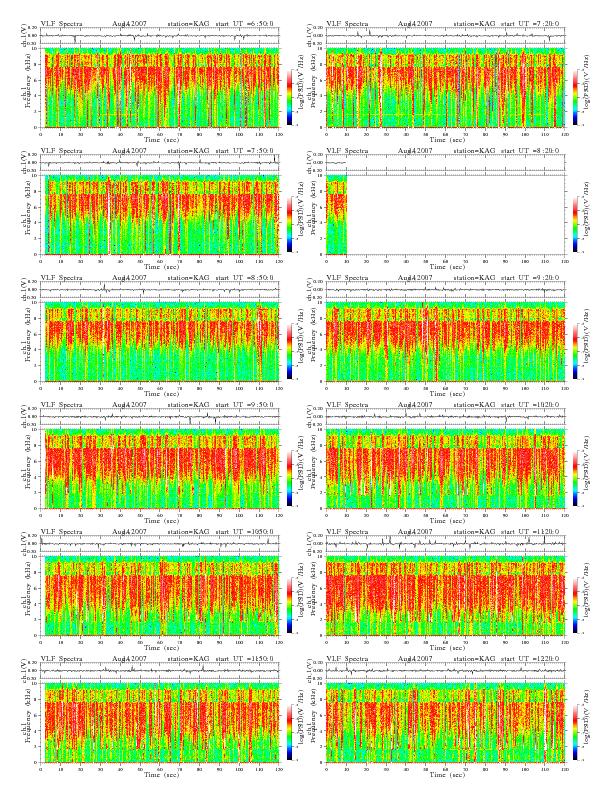Click the 'start UT =12:20:0' title text
Image resolution: width=612 pixels, height=792 pixels.
[531, 659]
